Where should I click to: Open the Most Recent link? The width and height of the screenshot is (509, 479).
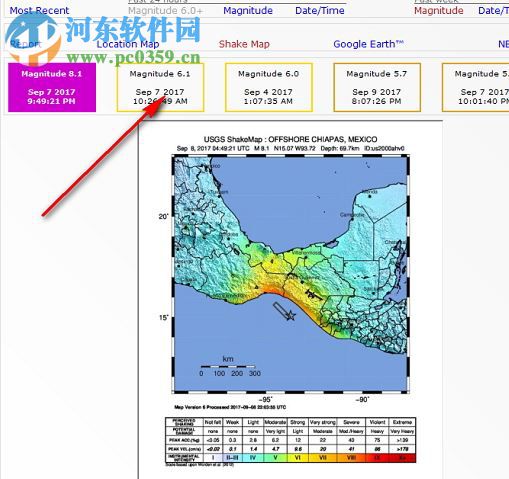point(39,10)
